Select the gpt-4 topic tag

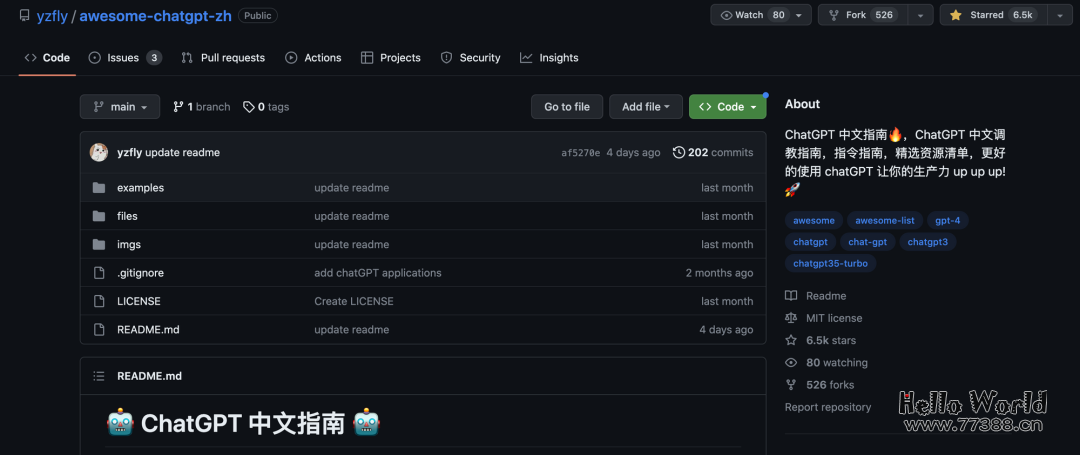[x=948, y=221]
